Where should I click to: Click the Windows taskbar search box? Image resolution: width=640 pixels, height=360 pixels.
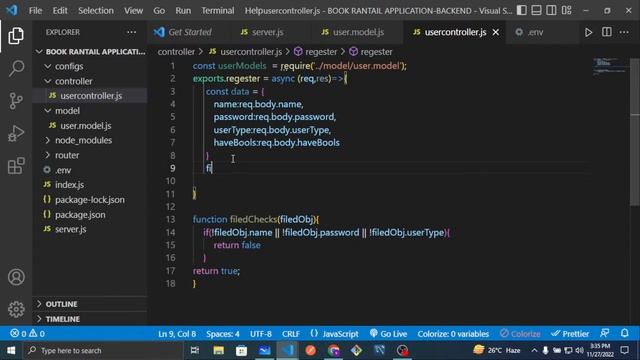pos(102,350)
